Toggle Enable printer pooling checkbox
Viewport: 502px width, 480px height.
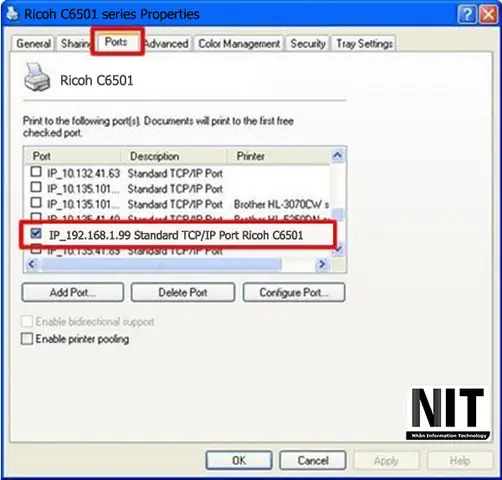click(x=27, y=339)
